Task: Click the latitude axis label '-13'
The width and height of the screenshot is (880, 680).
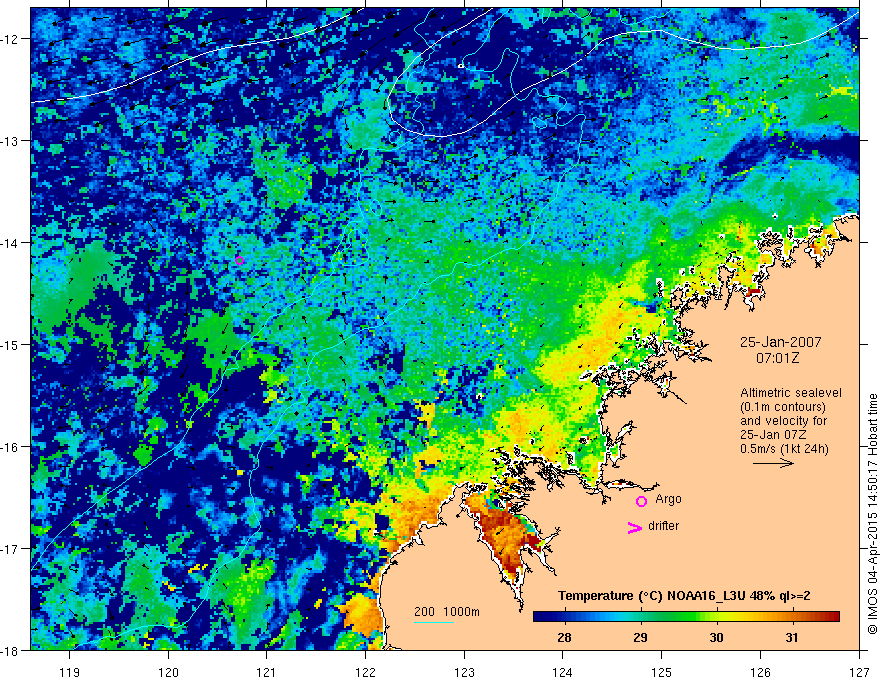Action: pyautogui.click(x=10, y=141)
